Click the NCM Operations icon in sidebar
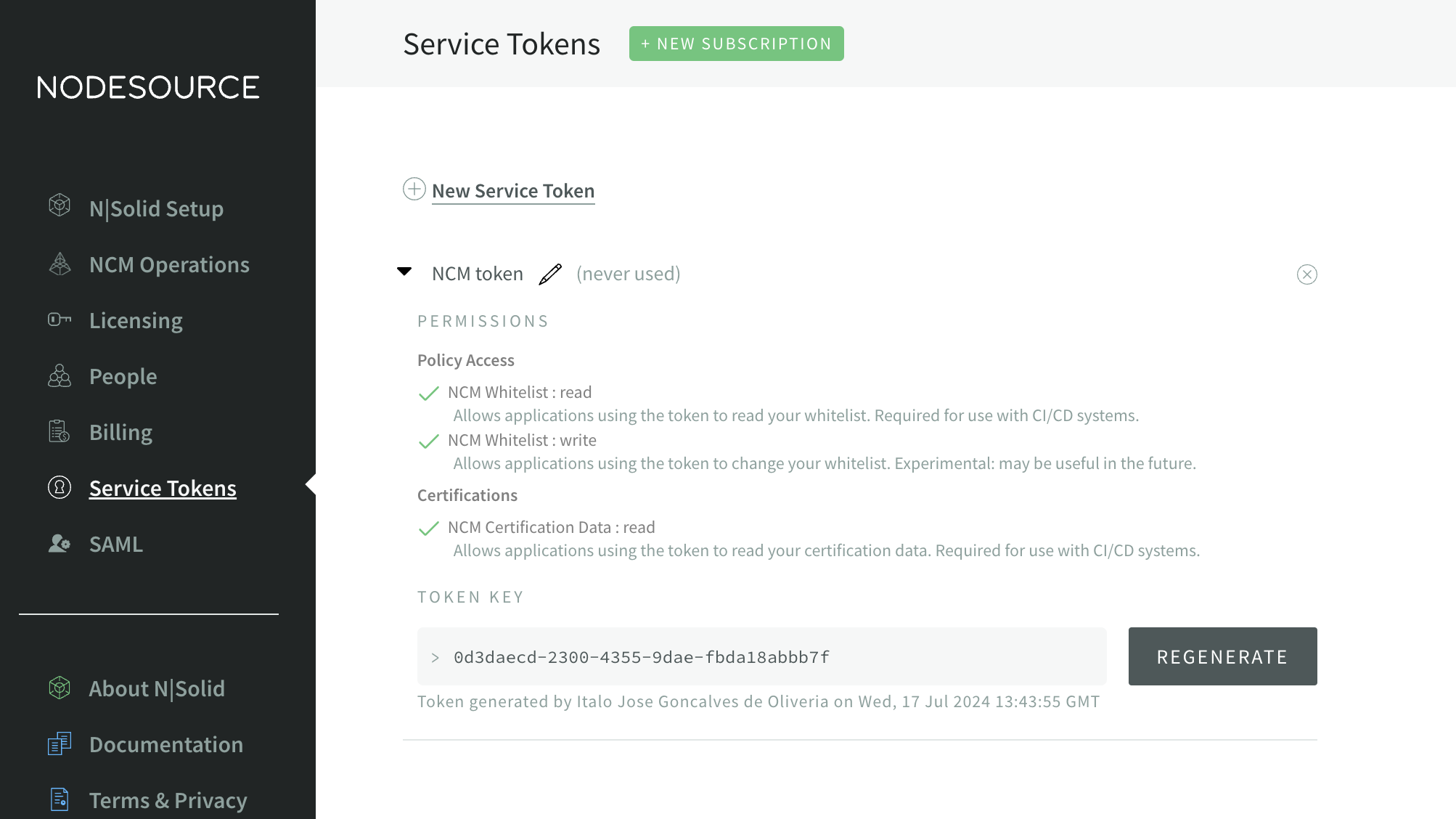The height and width of the screenshot is (819, 1456). 59,263
